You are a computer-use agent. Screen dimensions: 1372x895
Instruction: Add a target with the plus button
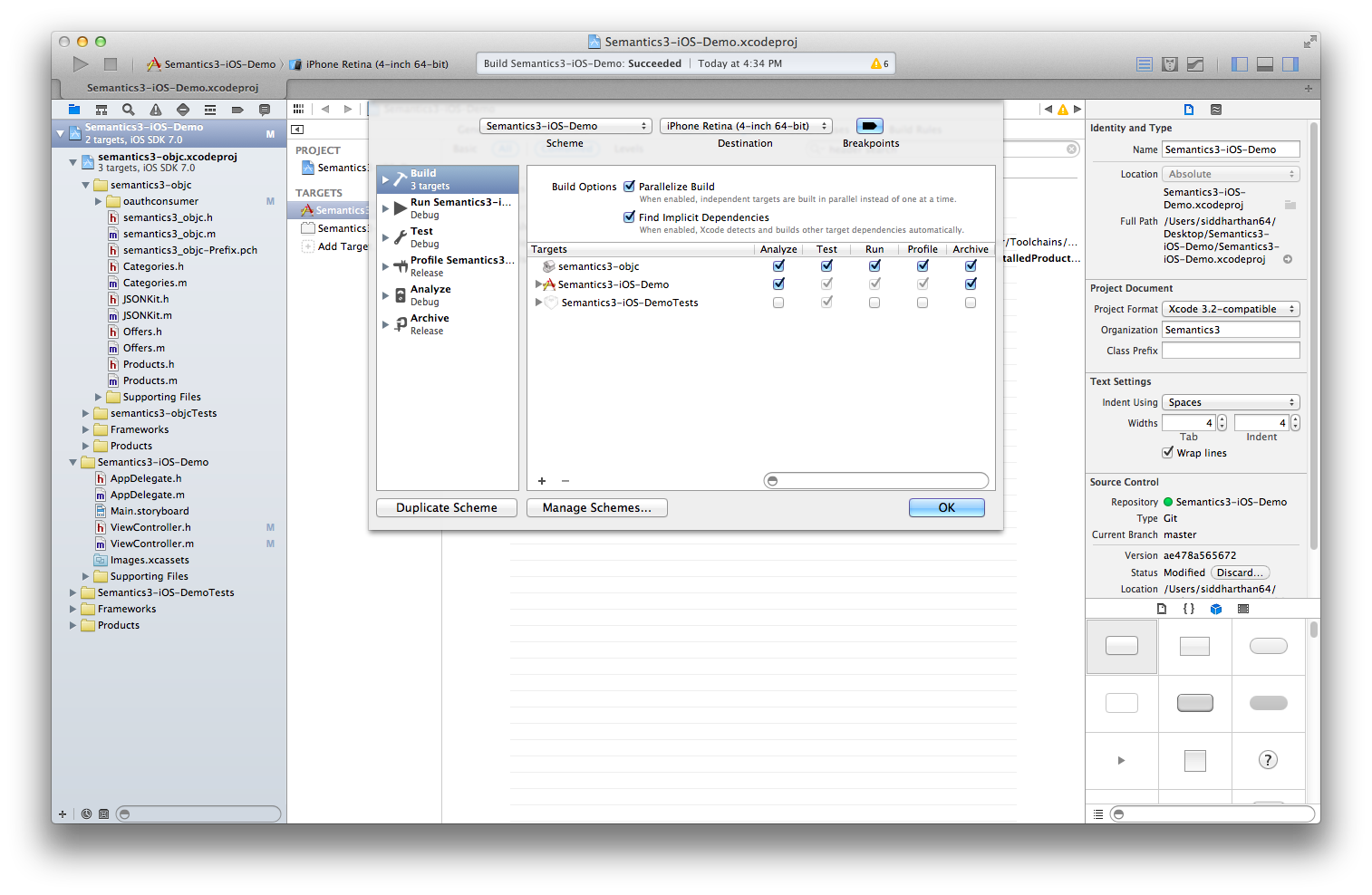[542, 481]
